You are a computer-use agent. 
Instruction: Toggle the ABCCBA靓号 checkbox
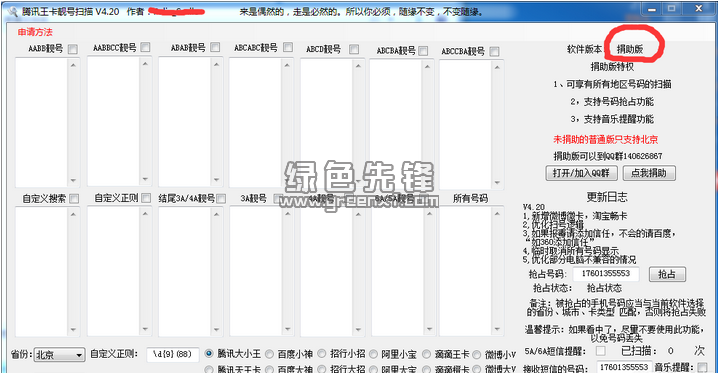pos(494,51)
